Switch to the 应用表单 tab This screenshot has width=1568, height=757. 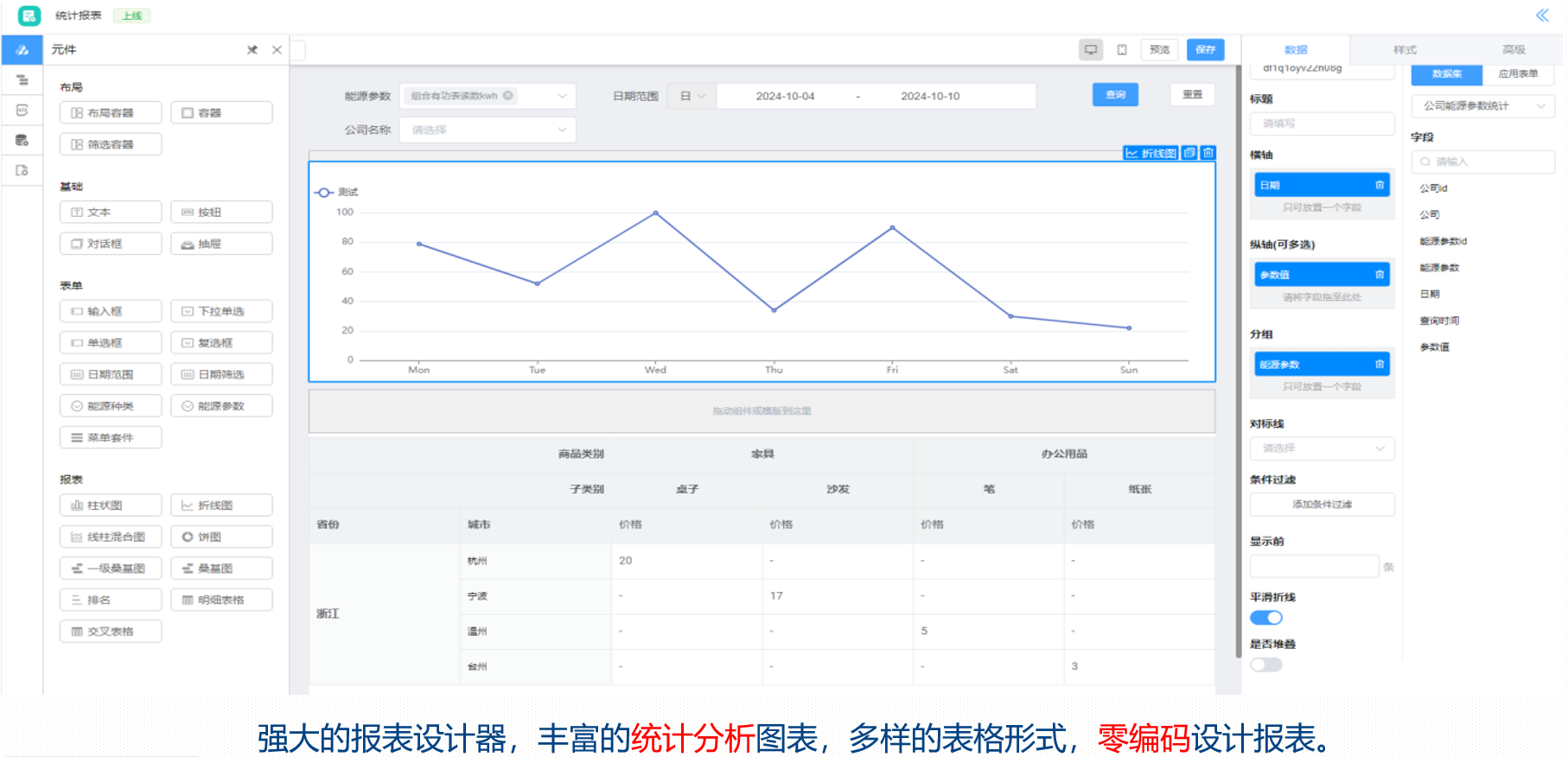[1518, 74]
